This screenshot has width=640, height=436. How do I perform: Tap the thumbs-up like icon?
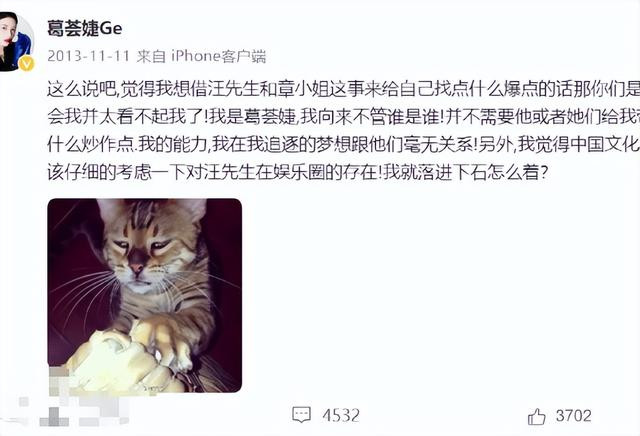(536, 417)
